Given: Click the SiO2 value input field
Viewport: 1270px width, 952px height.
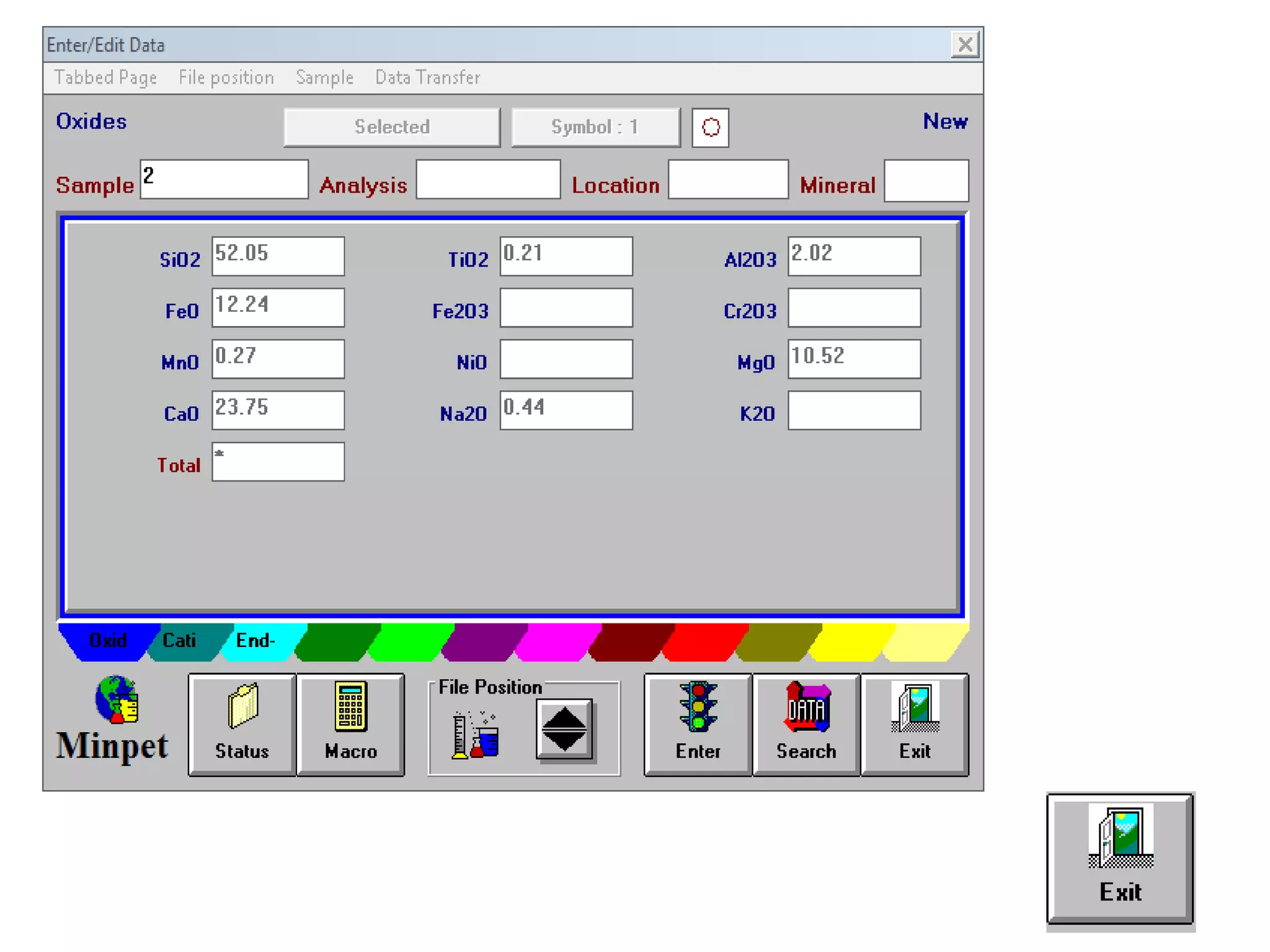Looking at the screenshot, I should [278, 256].
